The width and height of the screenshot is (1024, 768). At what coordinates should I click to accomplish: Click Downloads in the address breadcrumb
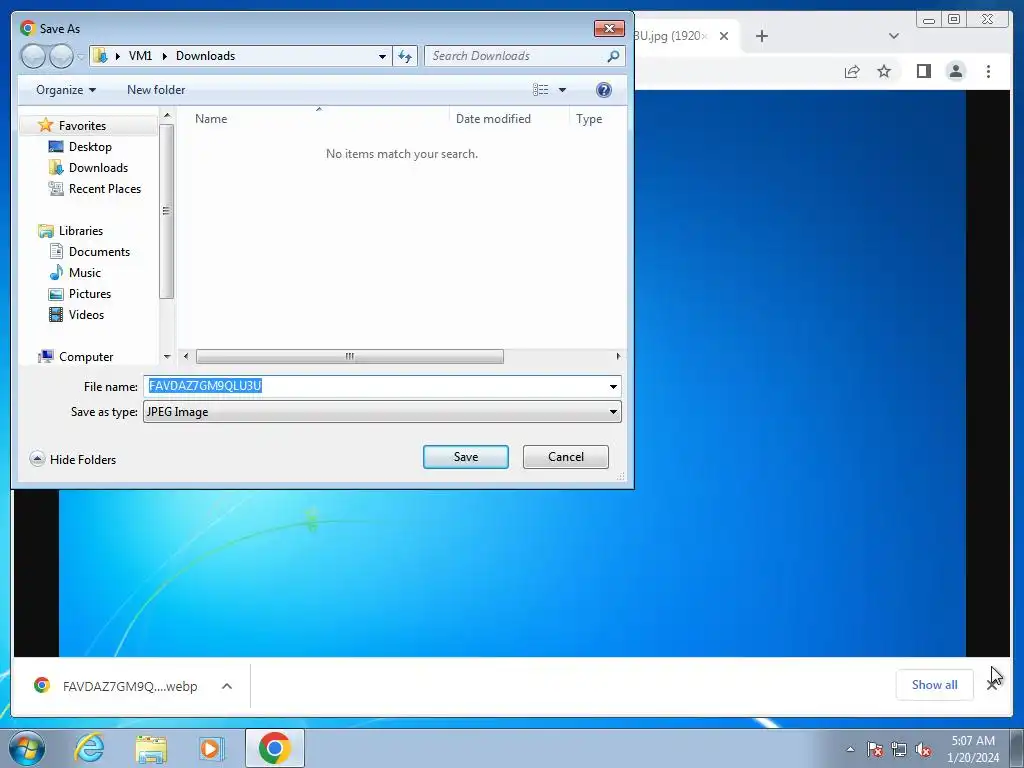[205, 56]
